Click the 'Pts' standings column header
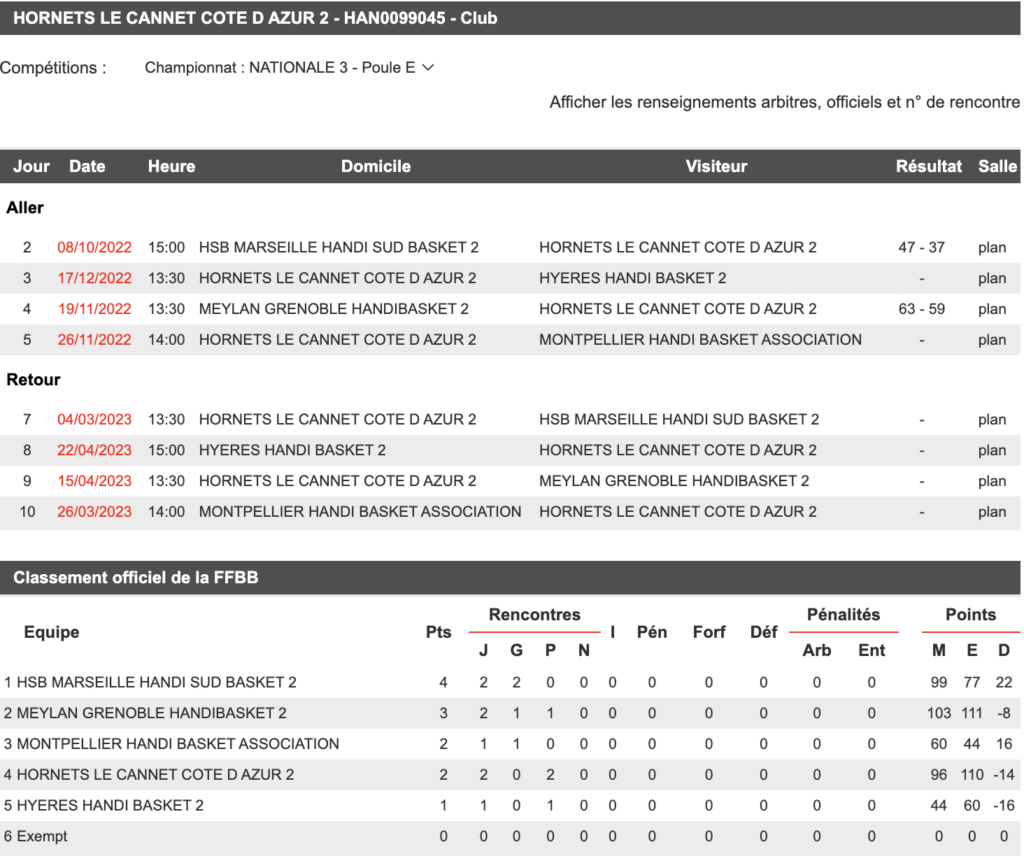The height and width of the screenshot is (856, 1024). (438, 632)
